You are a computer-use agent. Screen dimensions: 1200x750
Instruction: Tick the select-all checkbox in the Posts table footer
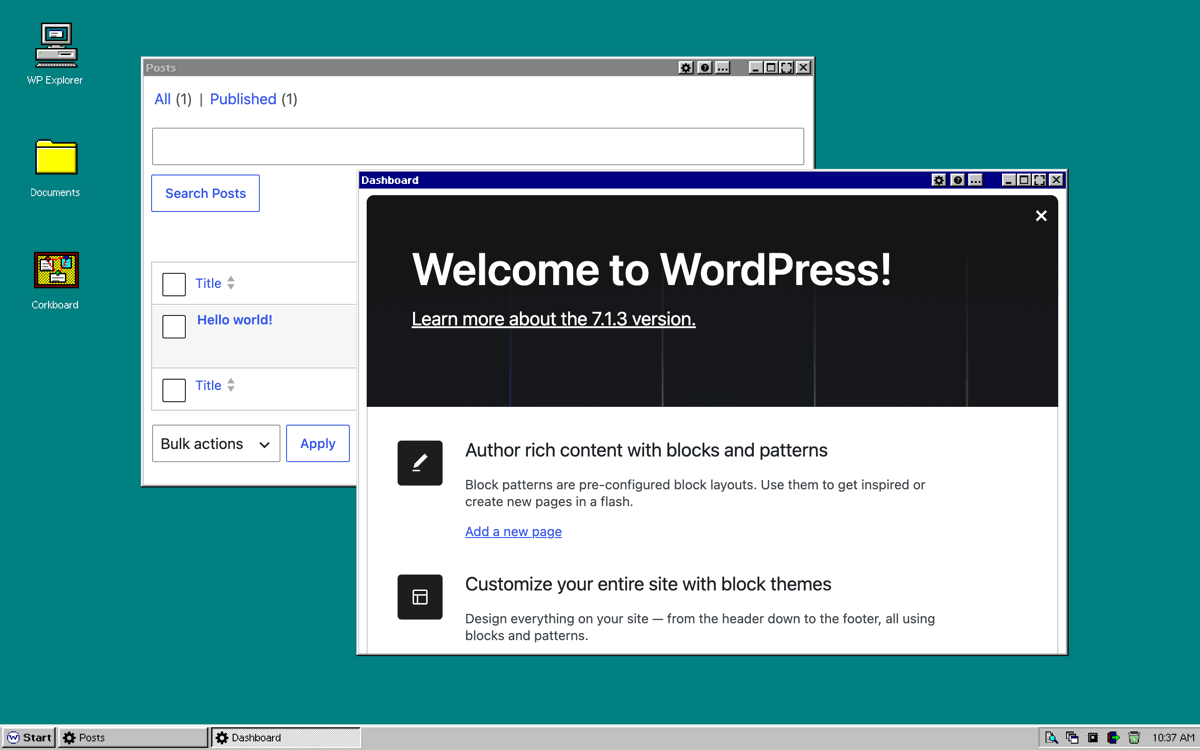(x=174, y=390)
